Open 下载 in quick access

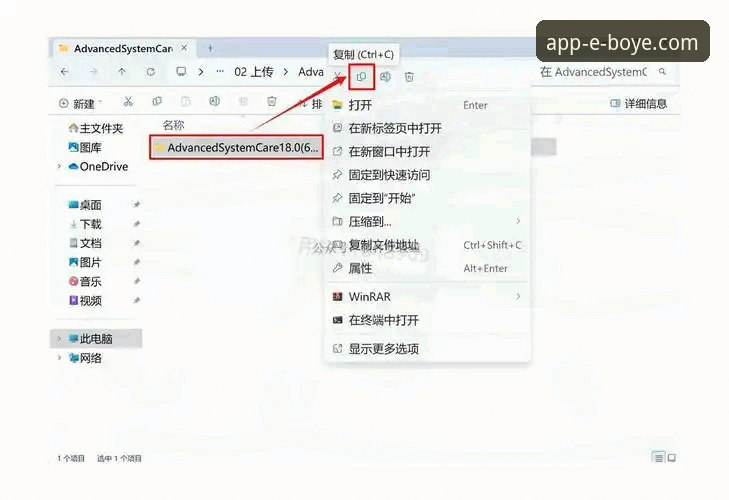pos(85,224)
